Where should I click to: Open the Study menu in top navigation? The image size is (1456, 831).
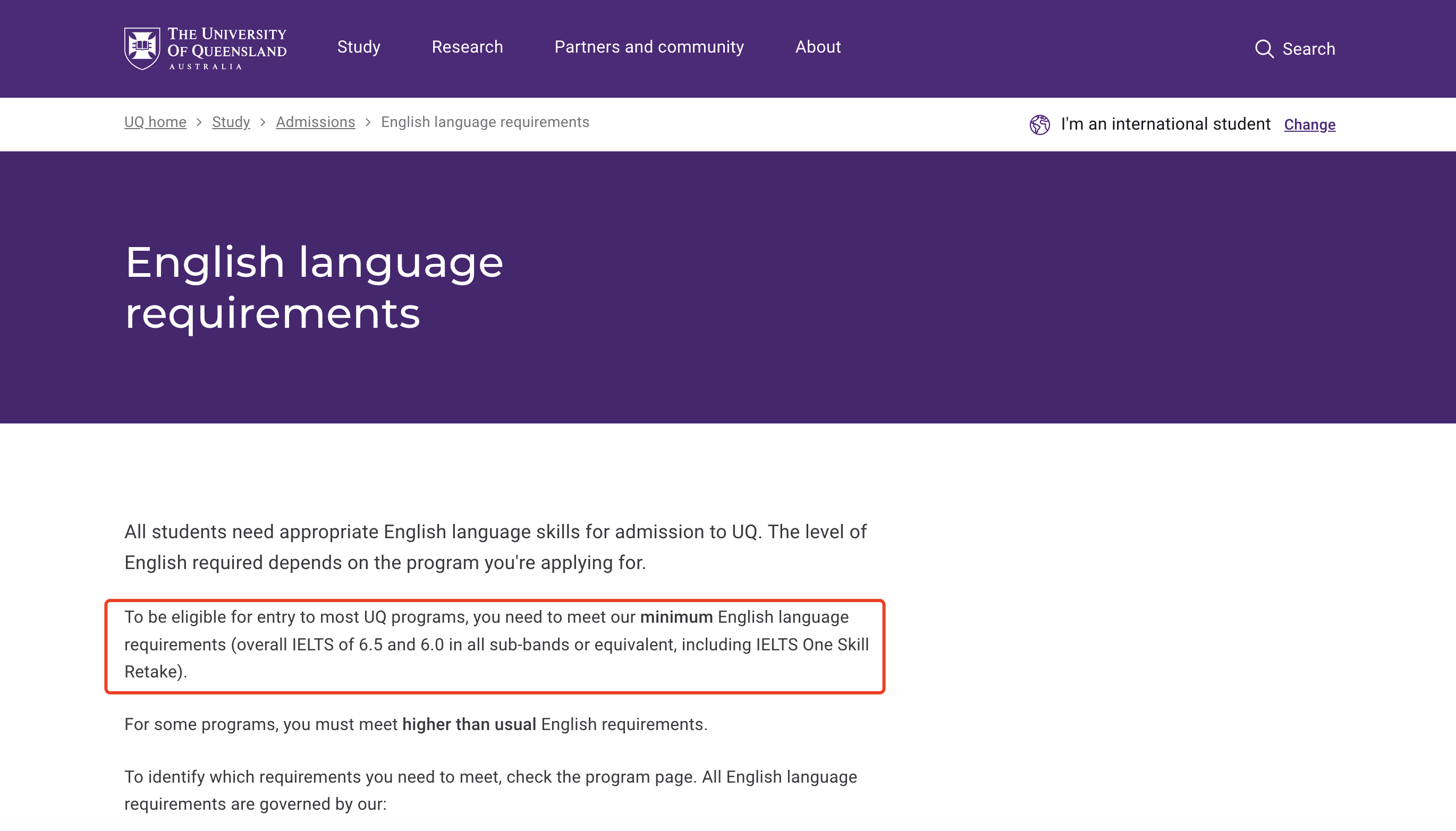point(359,47)
